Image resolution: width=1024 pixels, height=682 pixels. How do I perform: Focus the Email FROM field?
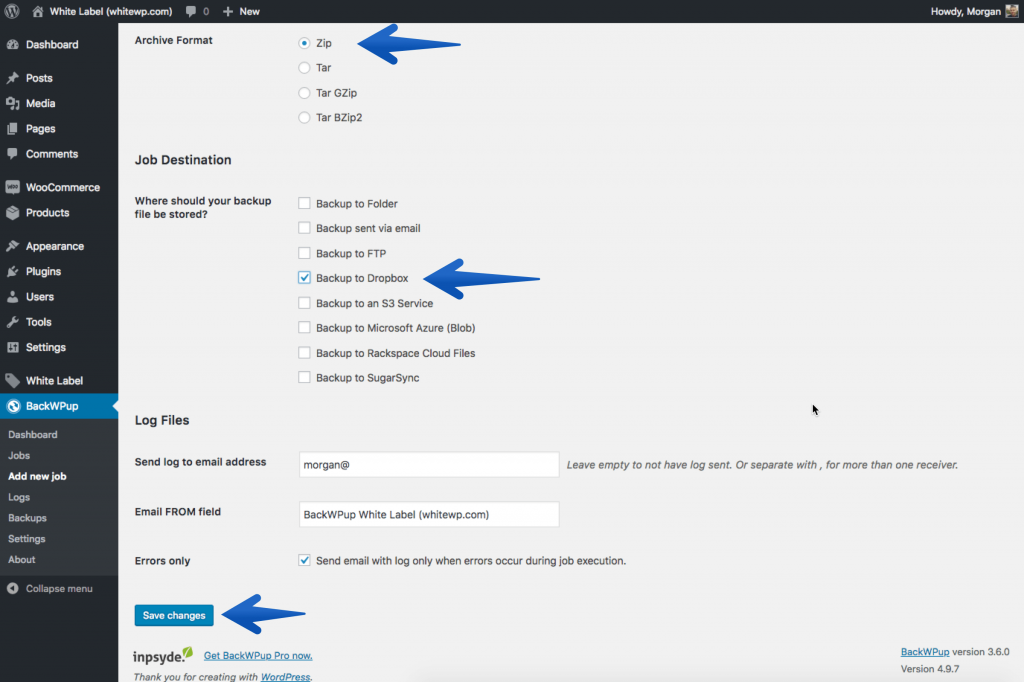[429, 514]
